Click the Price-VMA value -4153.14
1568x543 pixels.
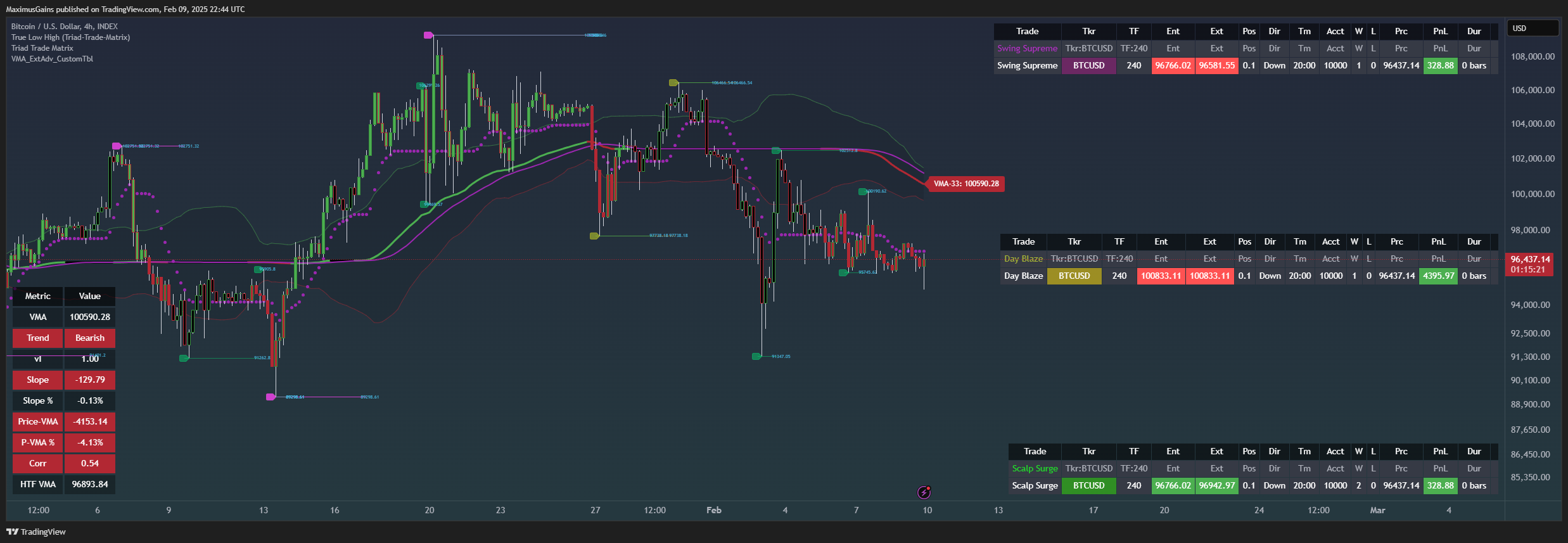(x=90, y=422)
